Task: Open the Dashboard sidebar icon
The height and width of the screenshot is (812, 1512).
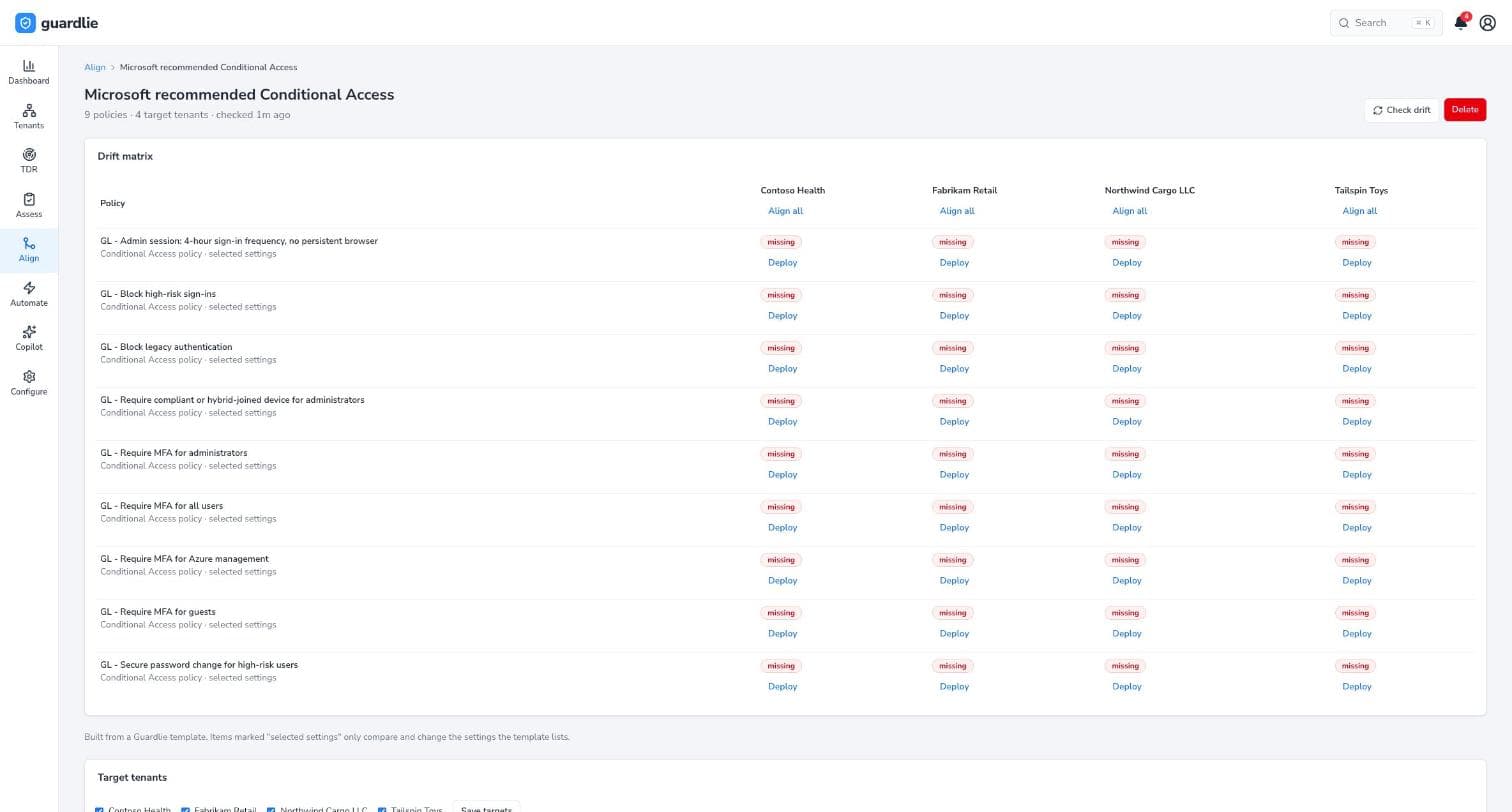Action: click(29, 72)
